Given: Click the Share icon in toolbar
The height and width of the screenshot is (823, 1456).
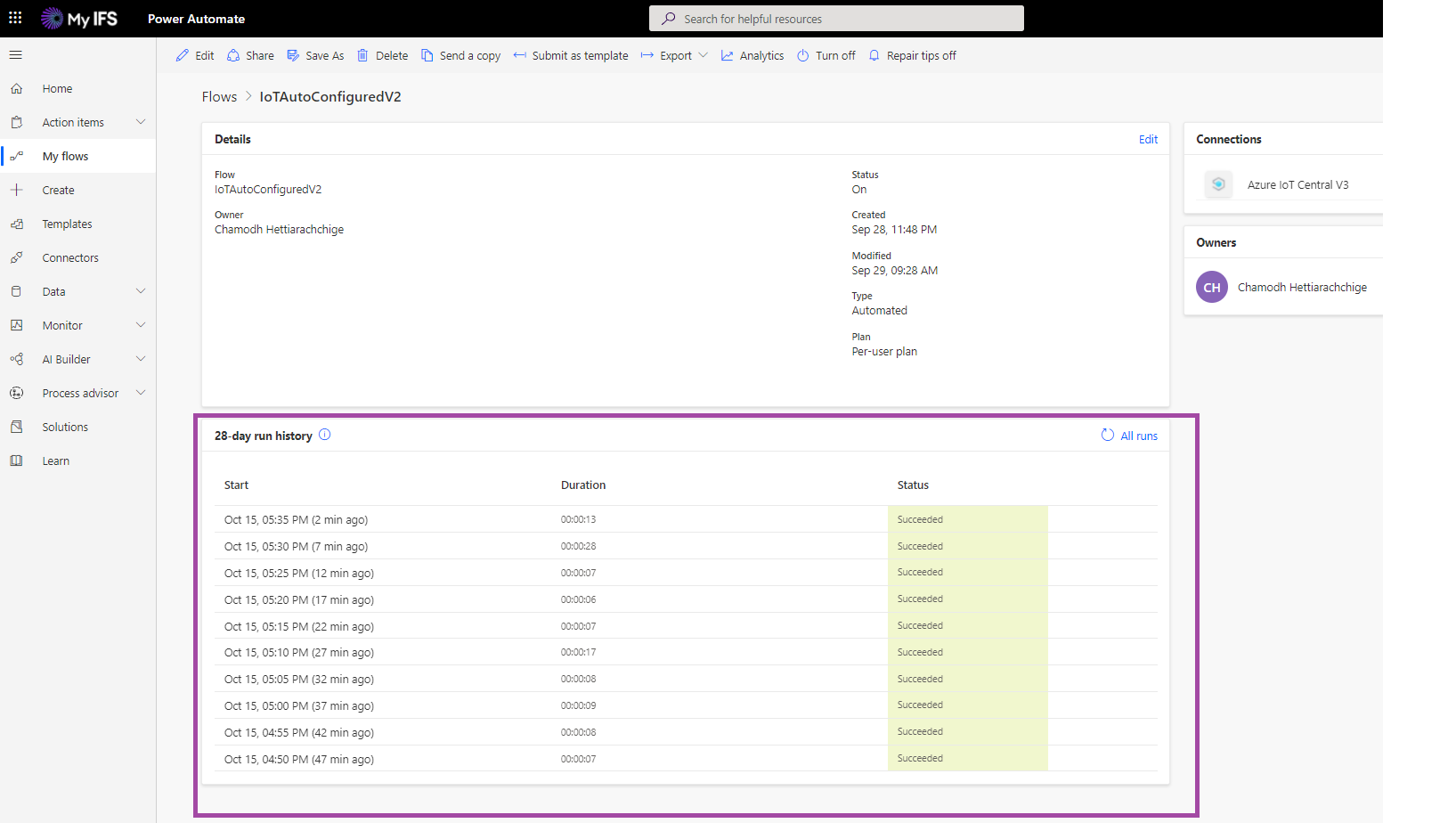Looking at the screenshot, I should (233, 55).
